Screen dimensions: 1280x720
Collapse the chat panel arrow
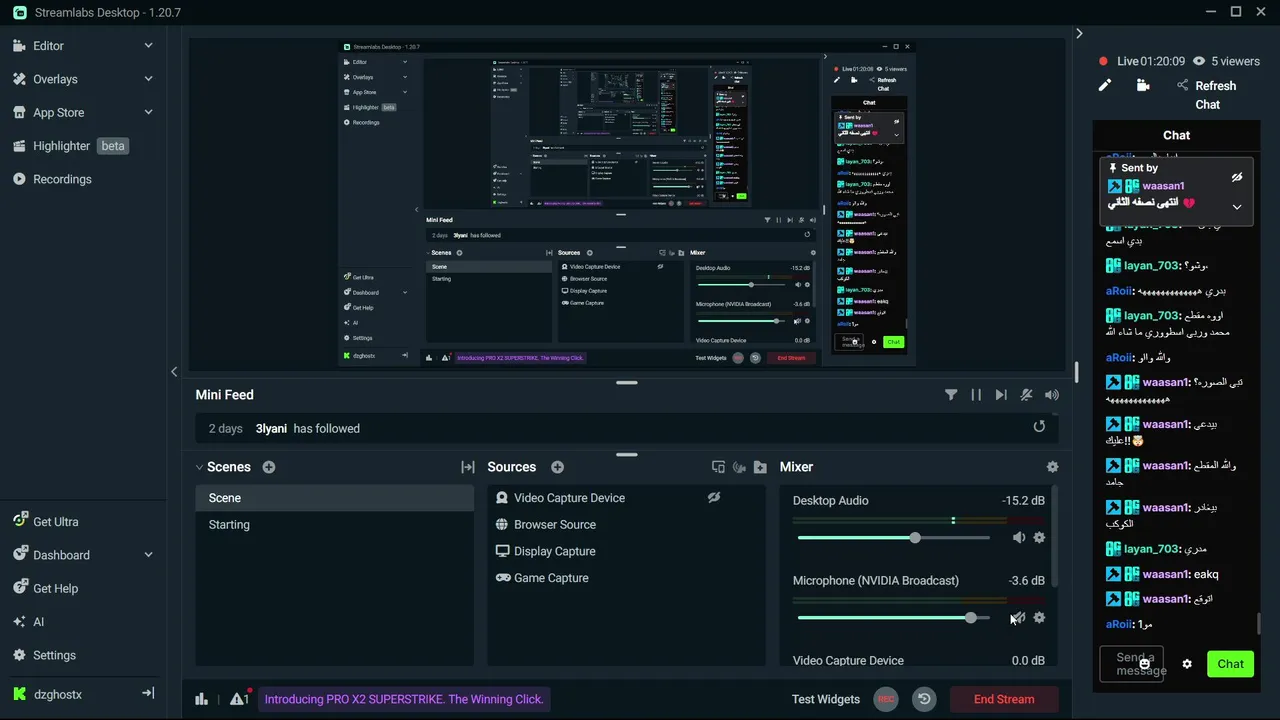[1079, 34]
